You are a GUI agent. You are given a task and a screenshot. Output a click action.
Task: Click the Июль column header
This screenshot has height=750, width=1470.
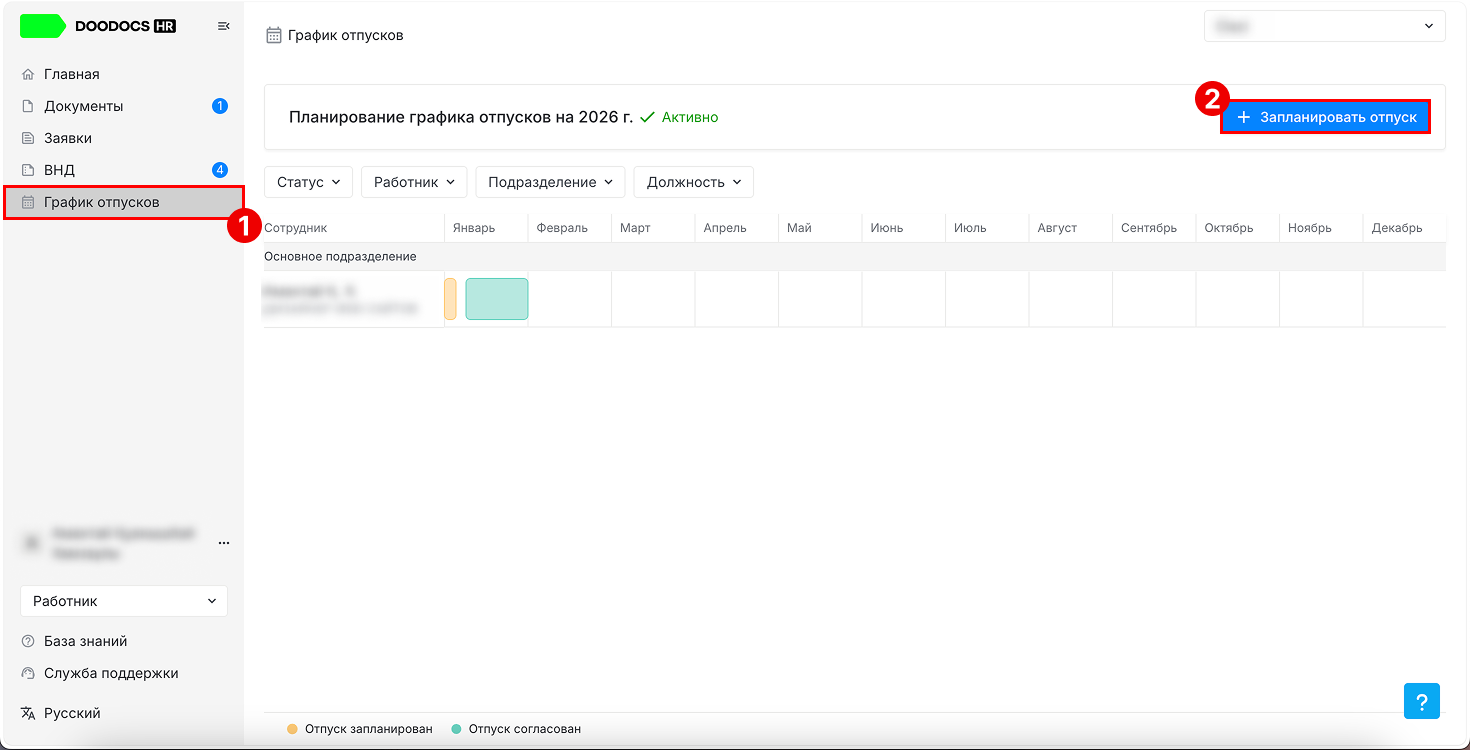tap(970, 228)
